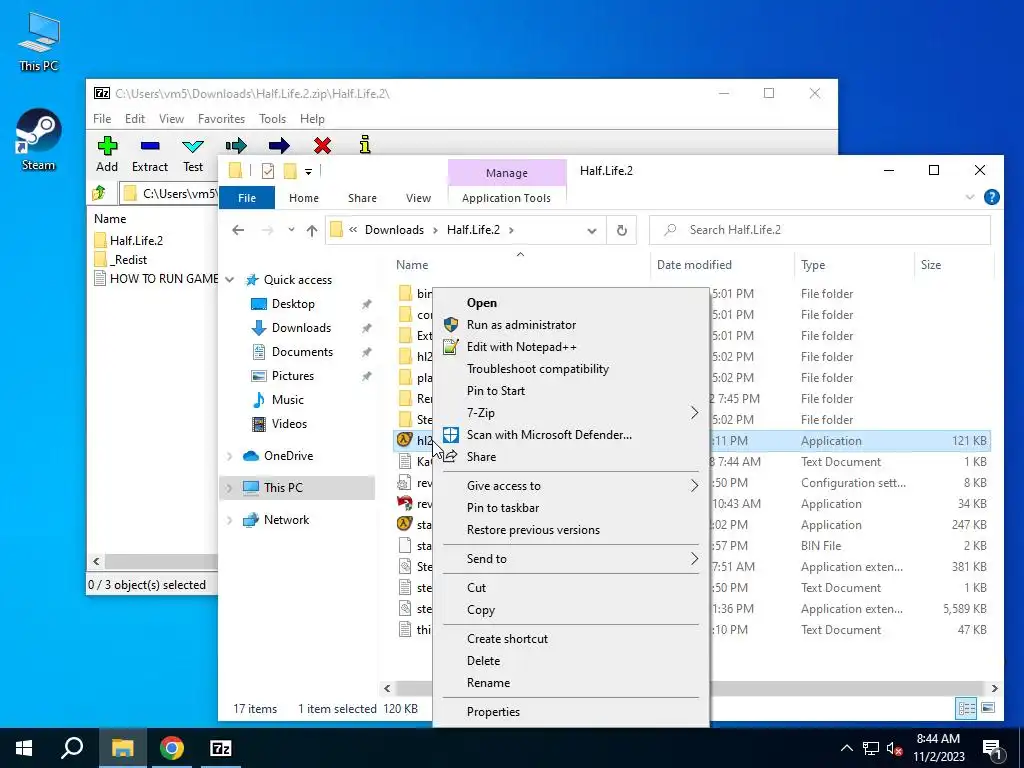Expand the 7-Zip submenu
The width and height of the screenshot is (1024, 768).
pos(571,413)
